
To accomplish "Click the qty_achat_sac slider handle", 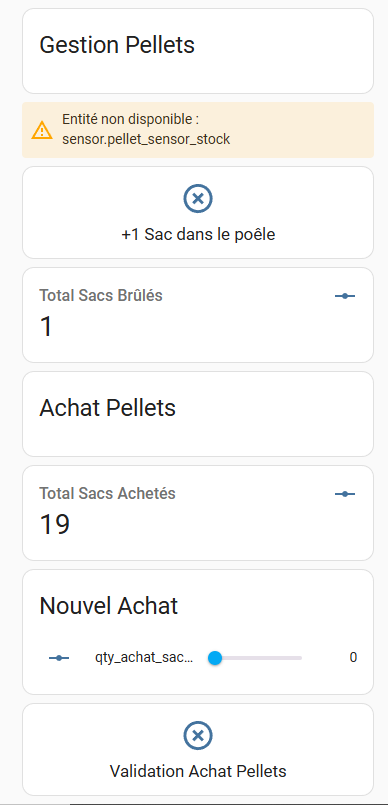I will point(215,658).
